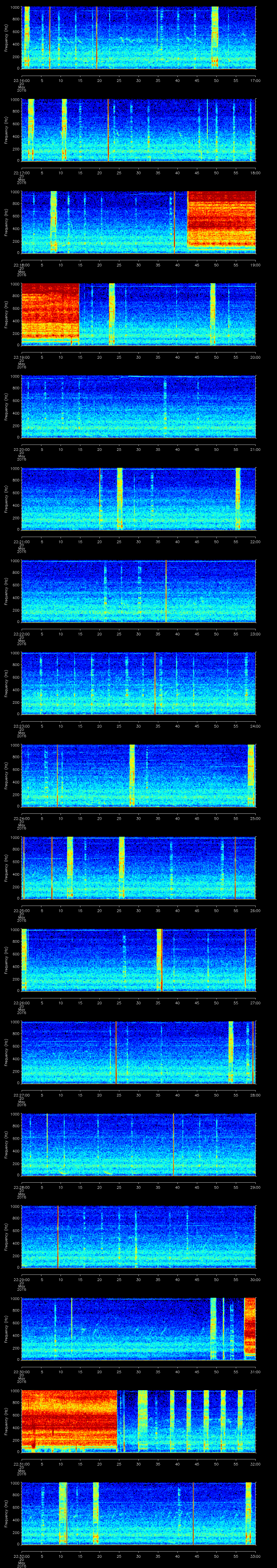277x1568 pixels.
Task: Click the '30' tick label under 22:20:00 panel
Action: 139,449
